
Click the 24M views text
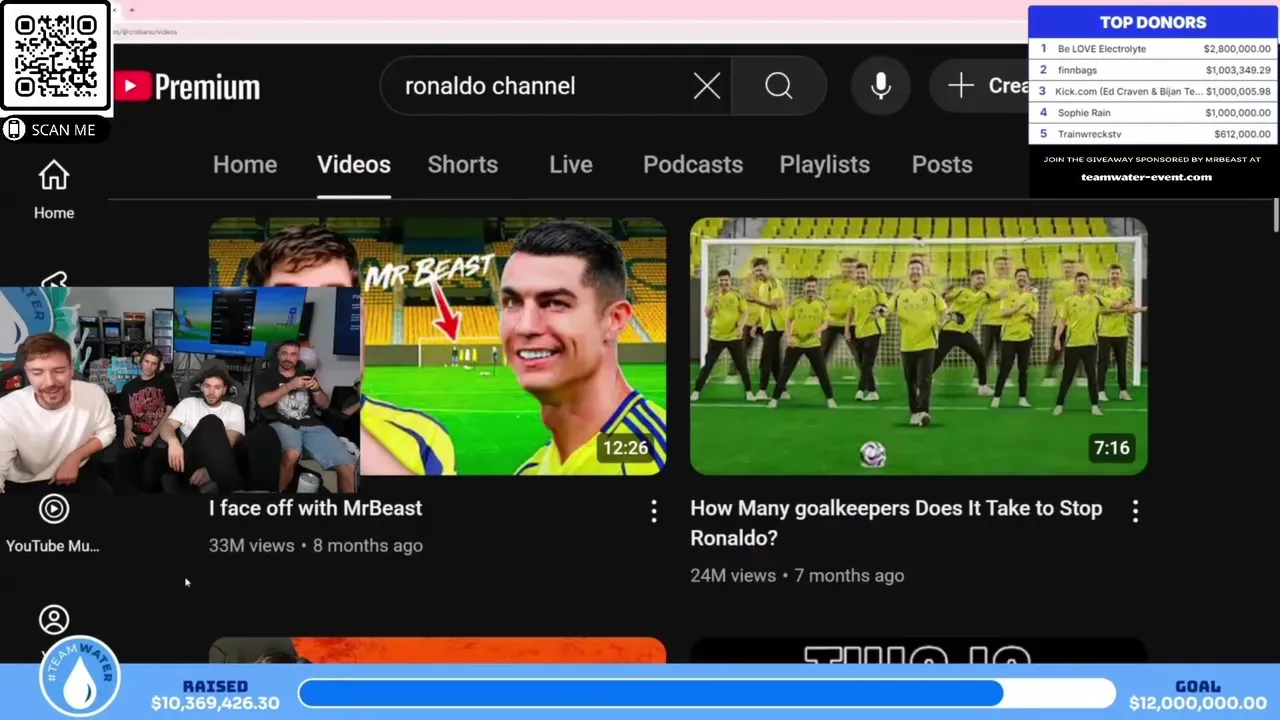[x=733, y=576]
